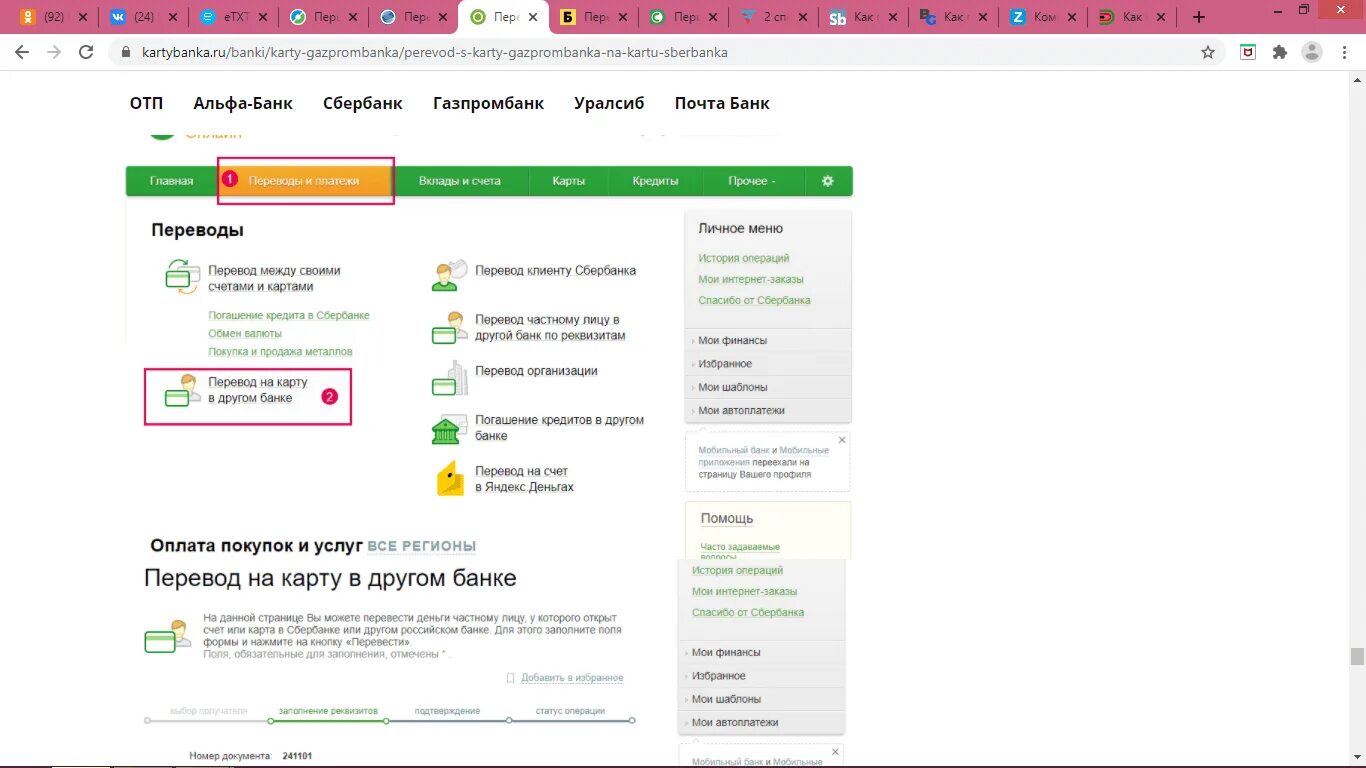Click the yellow Яндекс.Деньги wallet icon
The height and width of the screenshot is (768, 1366).
point(451,478)
